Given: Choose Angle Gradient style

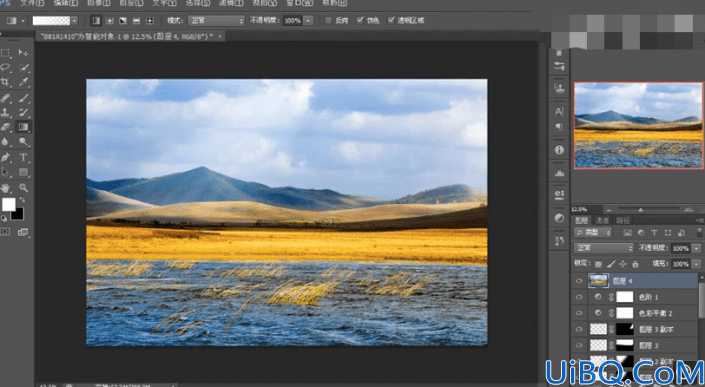Looking at the screenshot, I should click(x=123, y=21).
